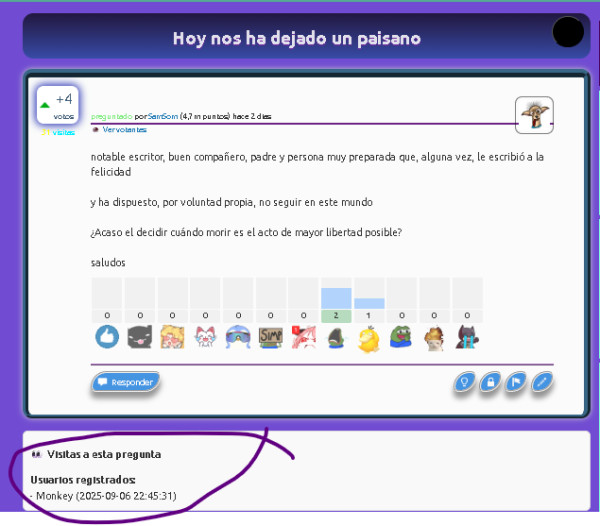
Task: Click the 'preguntado' label
Action: point(111,116)
